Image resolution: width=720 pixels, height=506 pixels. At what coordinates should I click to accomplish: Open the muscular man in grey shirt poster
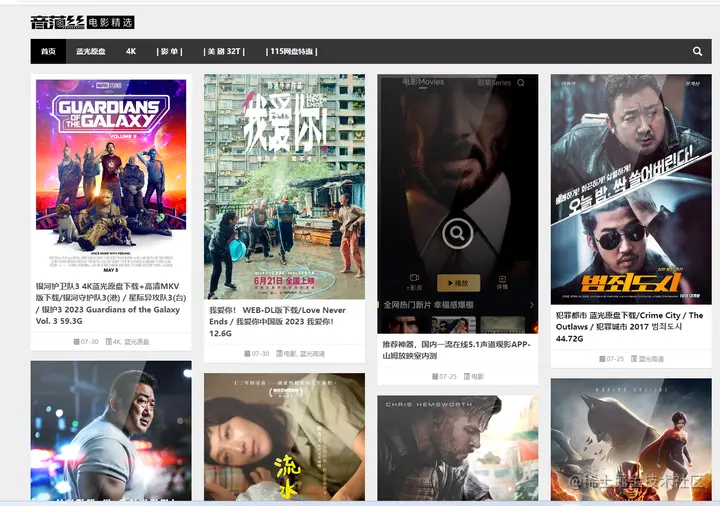[x=111, y=431]
